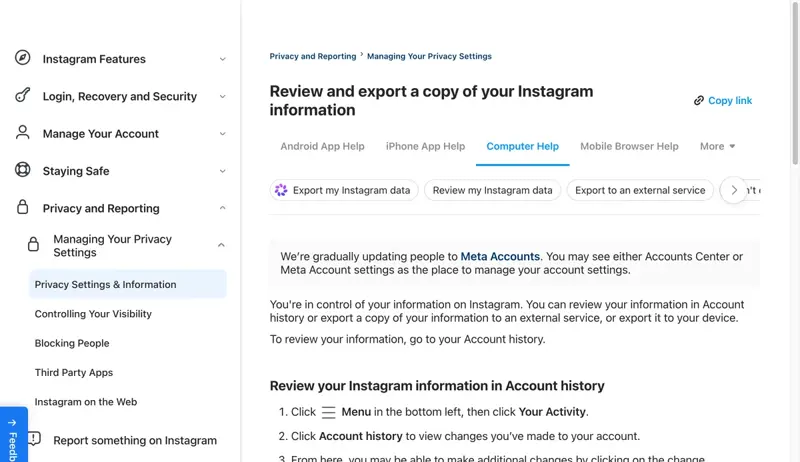800x462 pixels.
Task: Click the key icon beside Login, Recovery and Security
Action: click(22, 95)
